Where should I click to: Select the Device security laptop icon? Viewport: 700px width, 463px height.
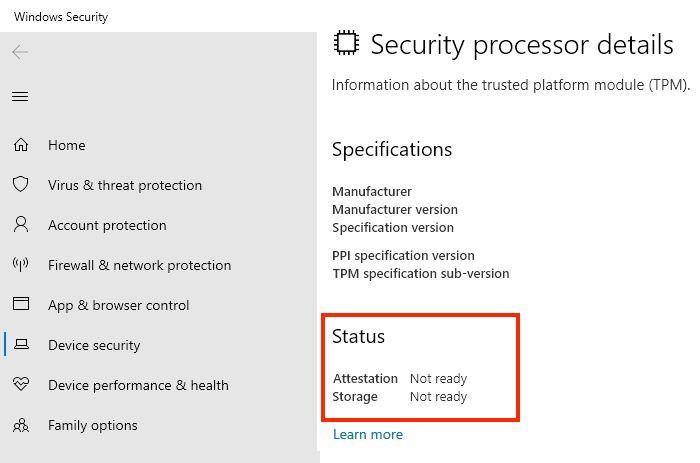[21, 344]
